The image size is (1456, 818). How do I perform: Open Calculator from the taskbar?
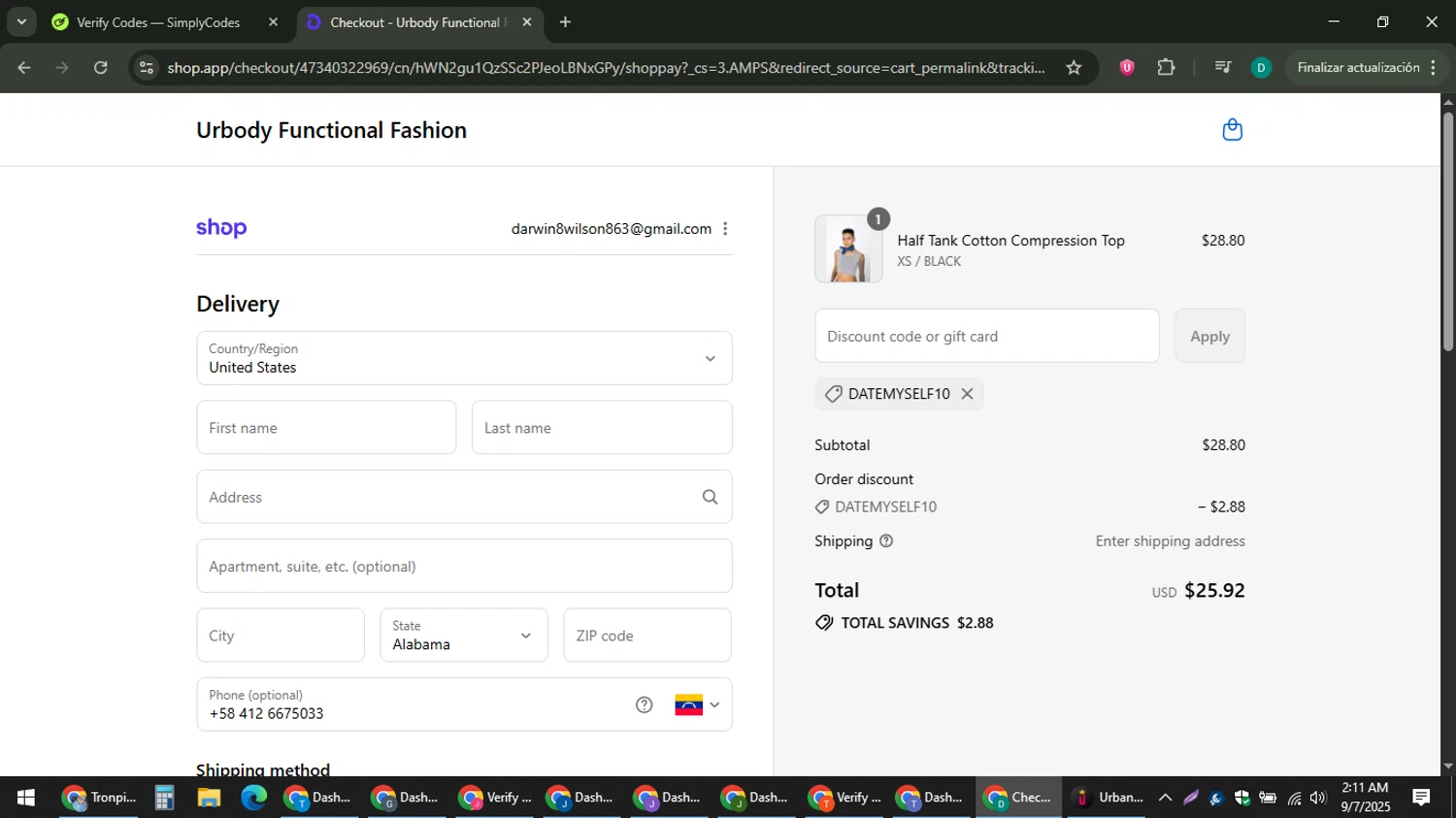[164, 798]
